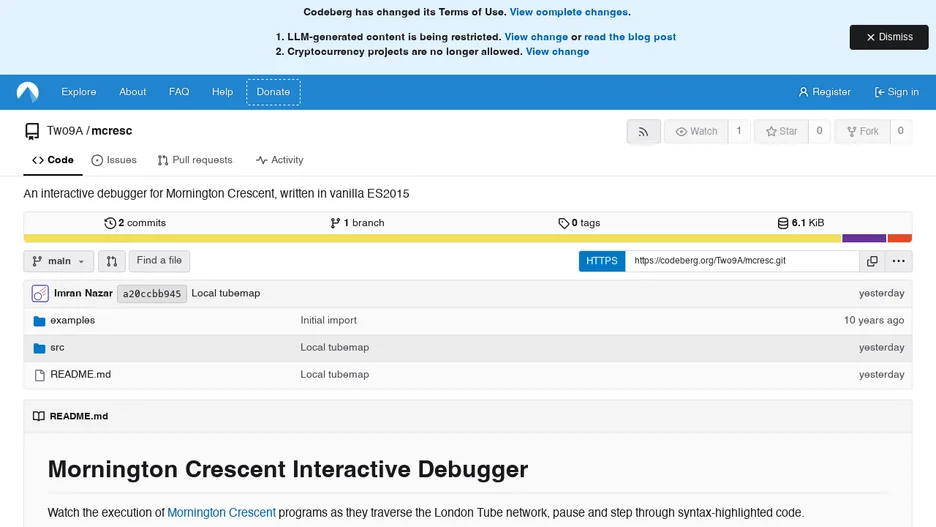
Task: Open the src folder
Action: coord(57,347)
